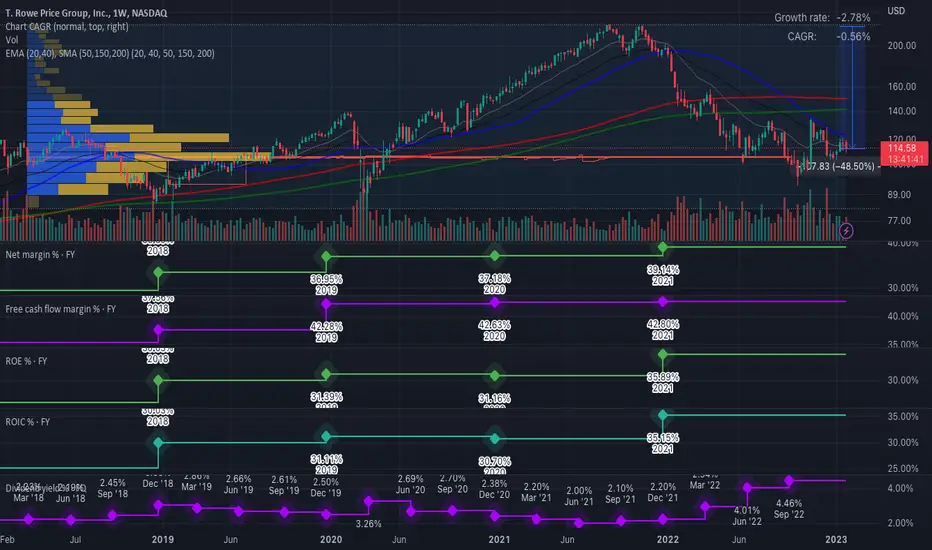932x550 pixels.
Task: Select the Vol indicator legend
Action: [x=12, y=40]
